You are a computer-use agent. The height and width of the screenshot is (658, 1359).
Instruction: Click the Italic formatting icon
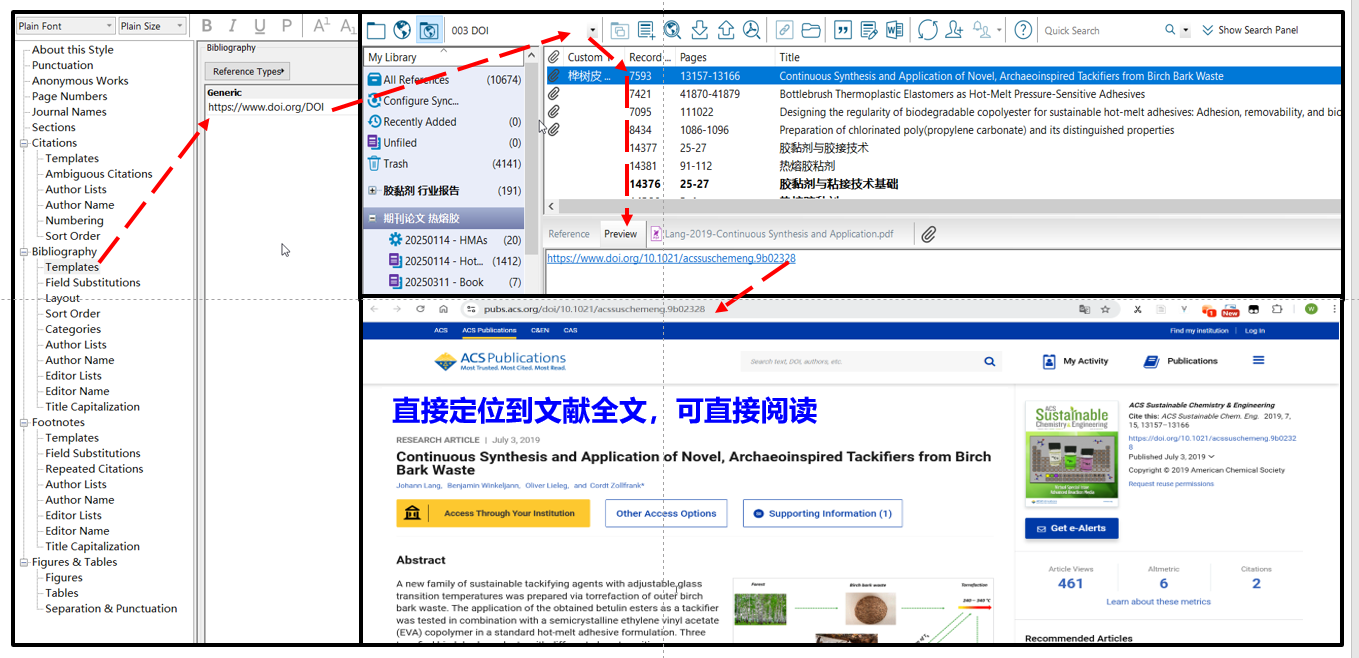[x=233, y=26]
